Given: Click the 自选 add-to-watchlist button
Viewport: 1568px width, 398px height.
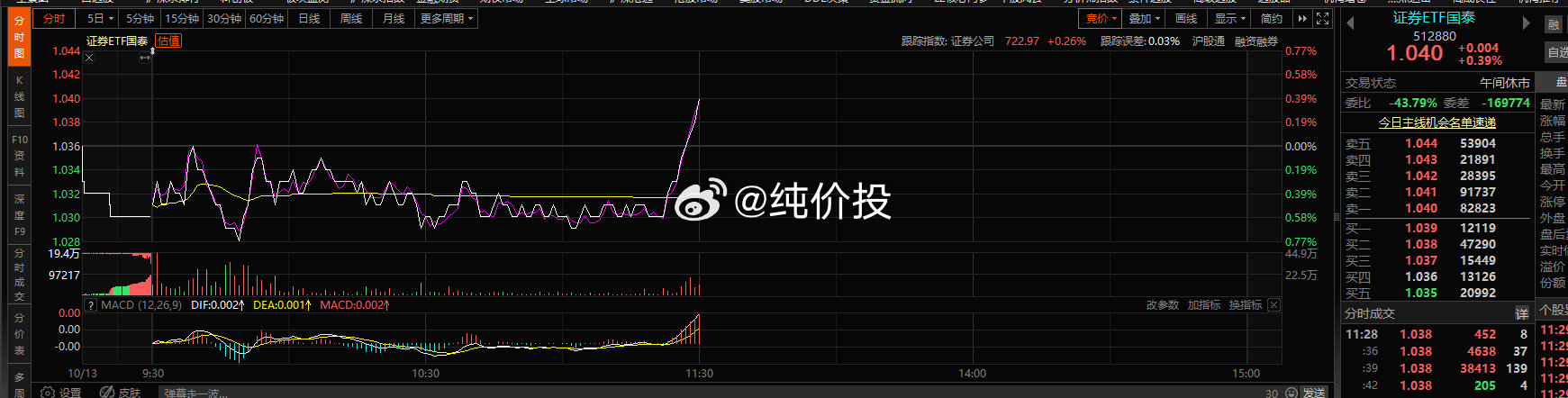Looking at the screenshot, I should point(1556,53).
